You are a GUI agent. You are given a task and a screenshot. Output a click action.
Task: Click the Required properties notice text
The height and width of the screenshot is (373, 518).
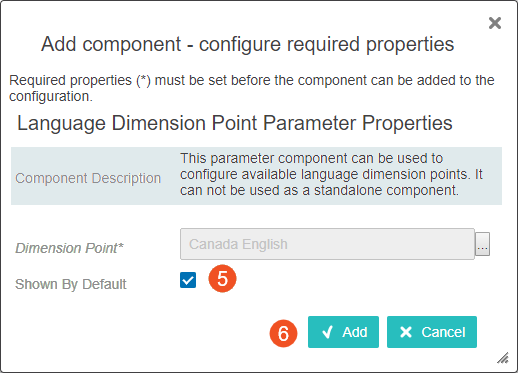point(252,88)
